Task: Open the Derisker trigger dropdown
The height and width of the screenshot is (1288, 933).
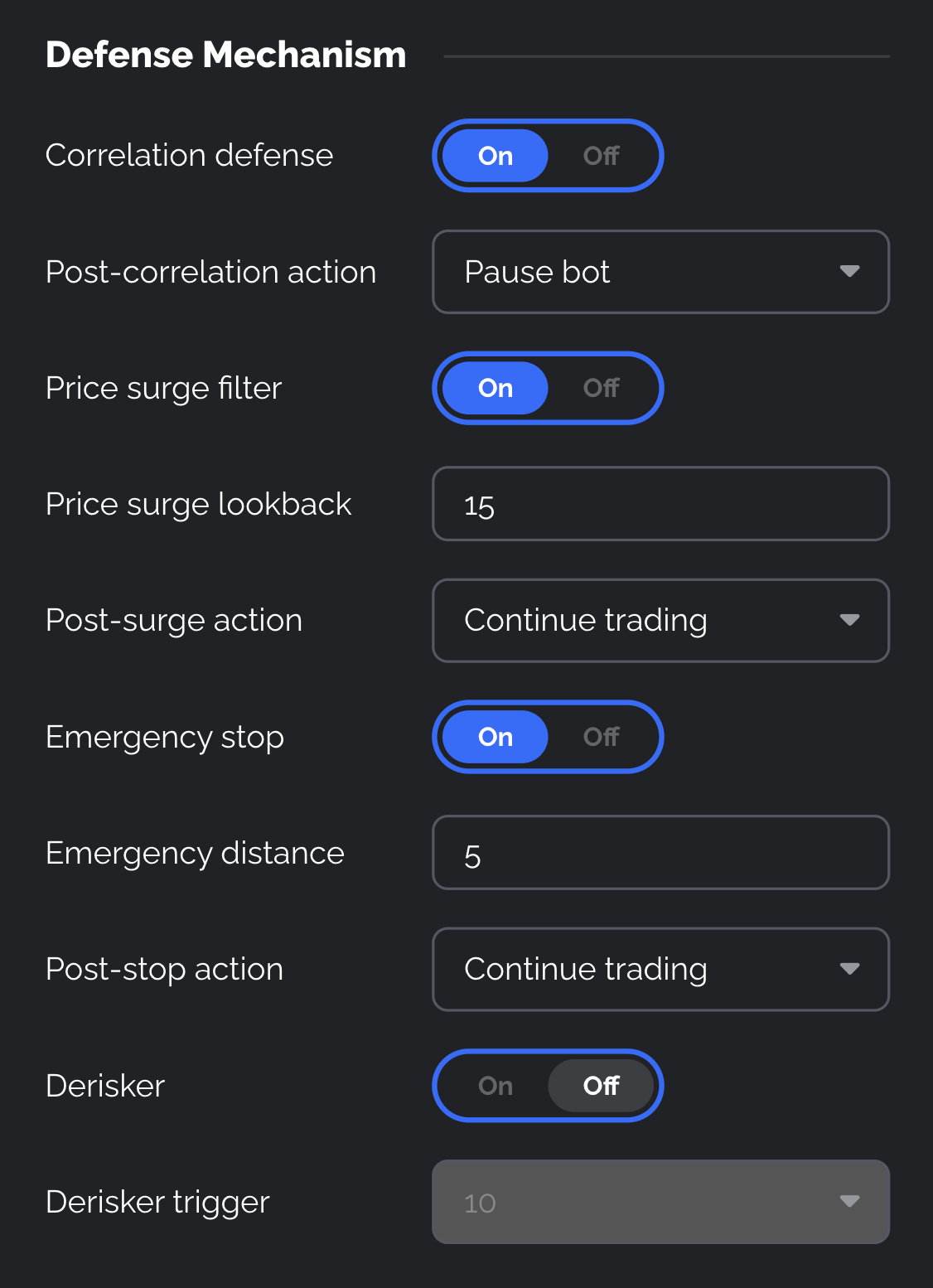Action: pyautogui.click(x=660, y=1202)
